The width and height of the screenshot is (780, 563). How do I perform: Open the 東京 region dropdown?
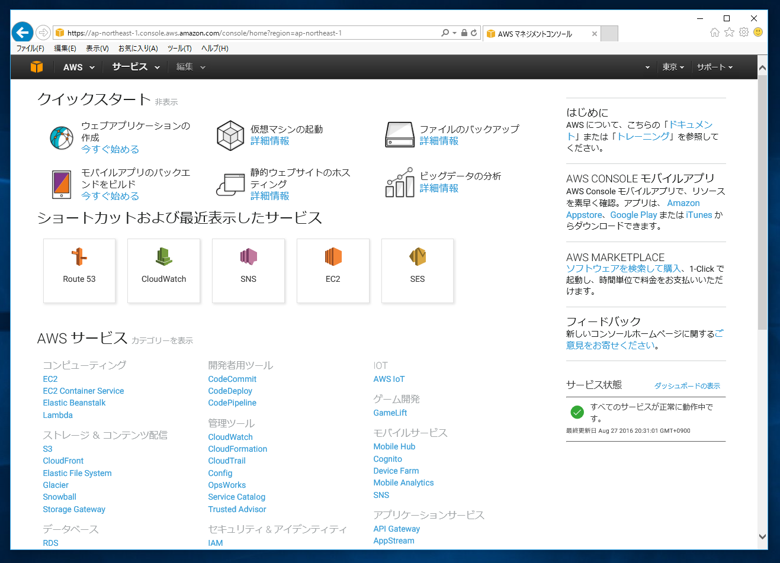(x=673, y=67)
